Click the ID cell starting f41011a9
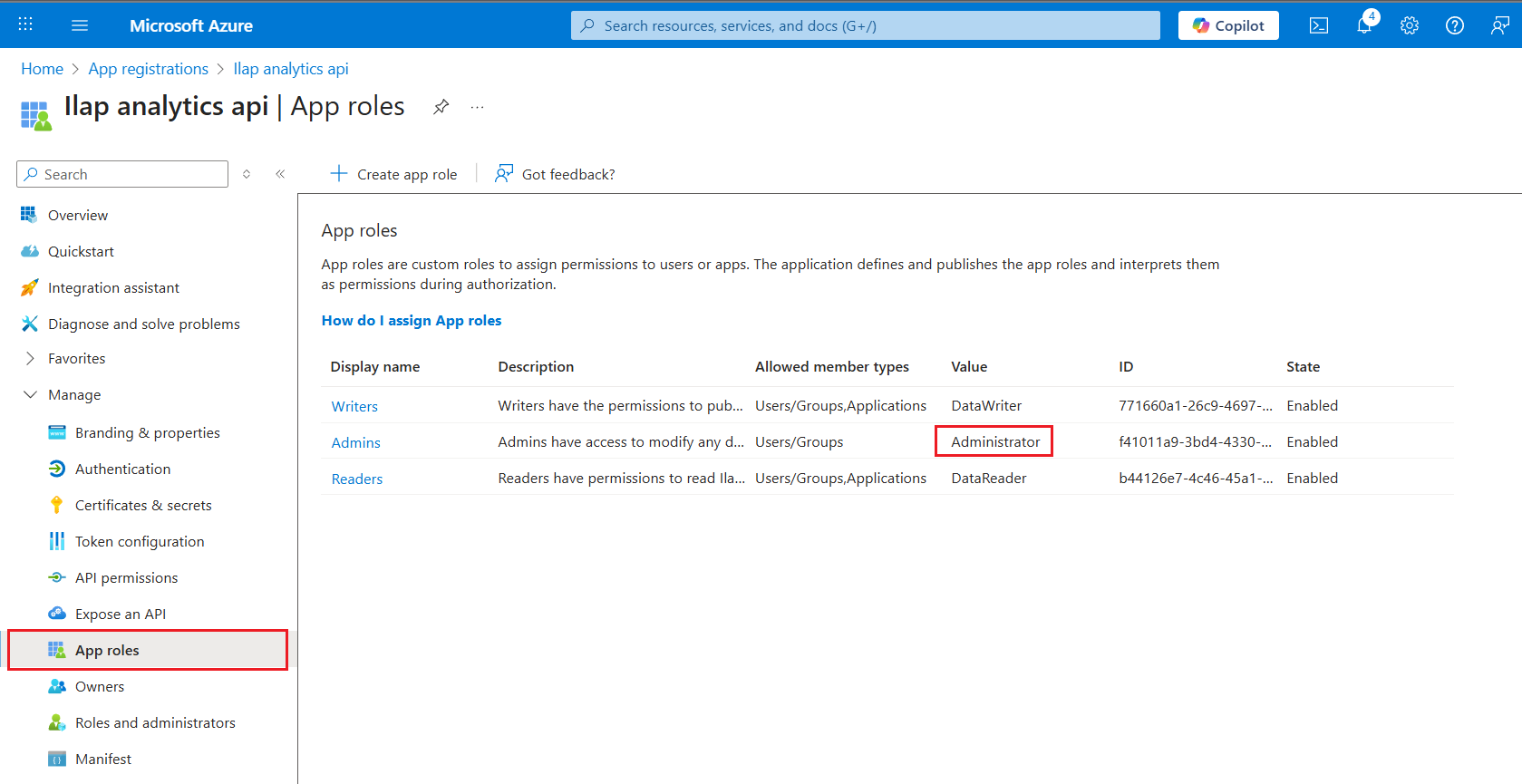Viewport: 1522px width, 784px height. [x=1196, y=441]
